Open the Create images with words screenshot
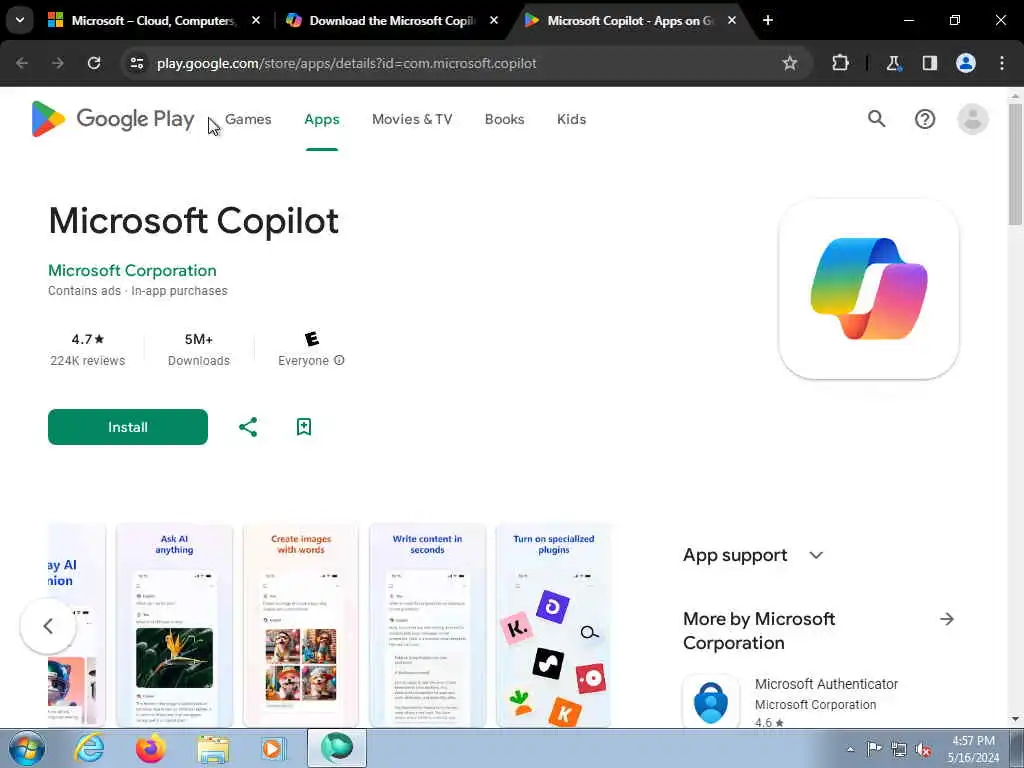 tap(301, 626)
